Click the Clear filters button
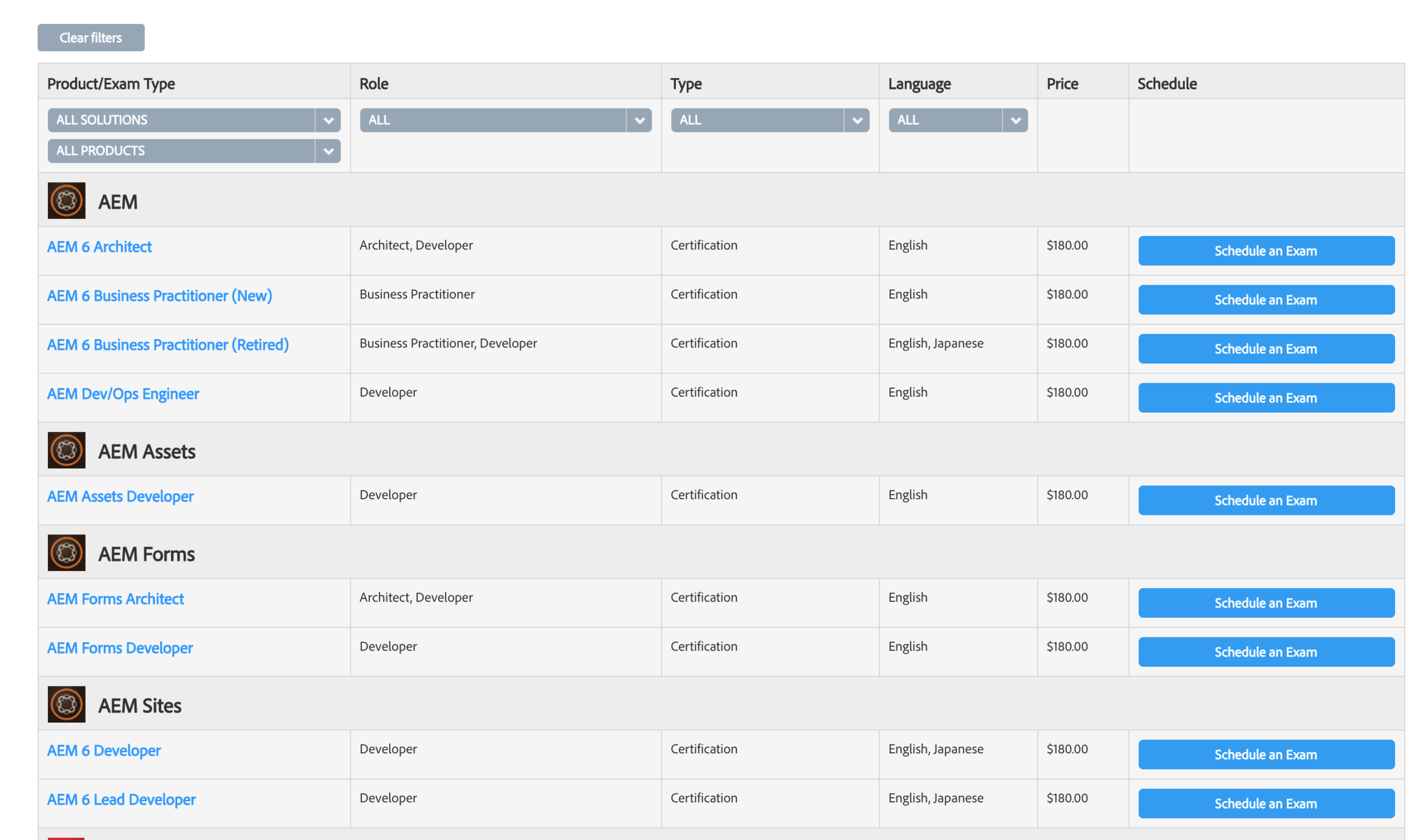This screenshot has width=1427, height=840. pos(91,38)
